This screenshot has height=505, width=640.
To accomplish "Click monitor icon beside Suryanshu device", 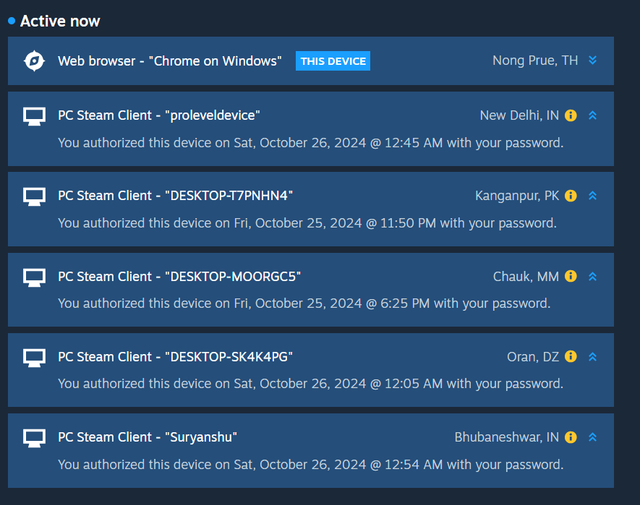I will [34, 437].
